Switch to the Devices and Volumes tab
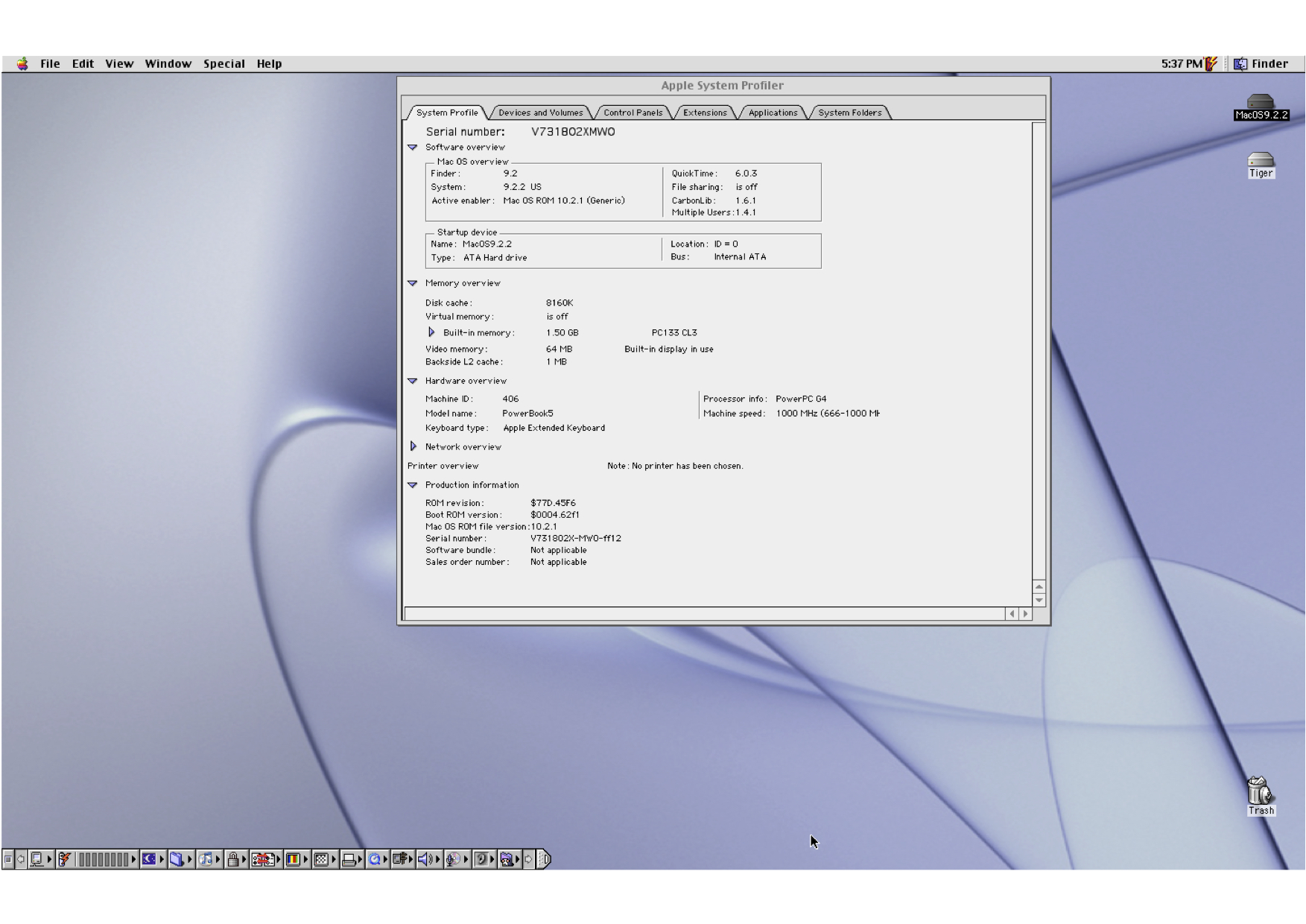Image resolution: width=1306 pixels, height=924 pixels. tap(541, 113)
